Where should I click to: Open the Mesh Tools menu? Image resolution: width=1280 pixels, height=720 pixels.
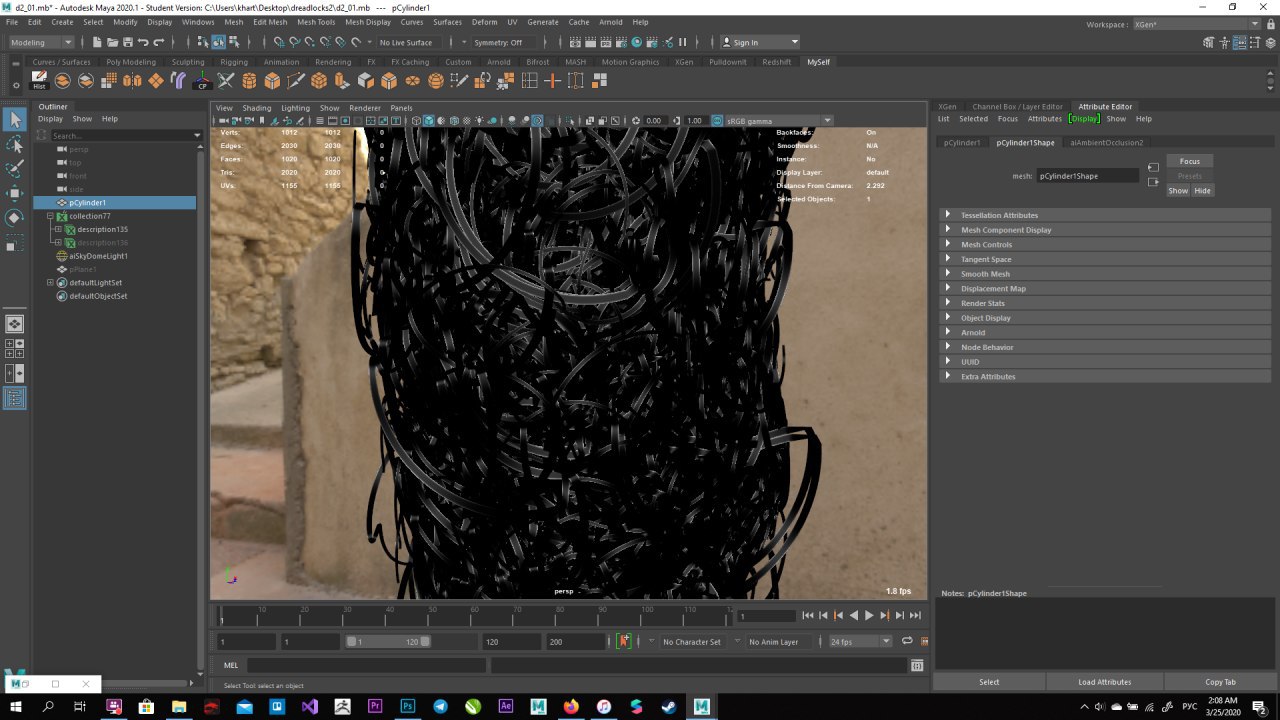click(316, 22)
